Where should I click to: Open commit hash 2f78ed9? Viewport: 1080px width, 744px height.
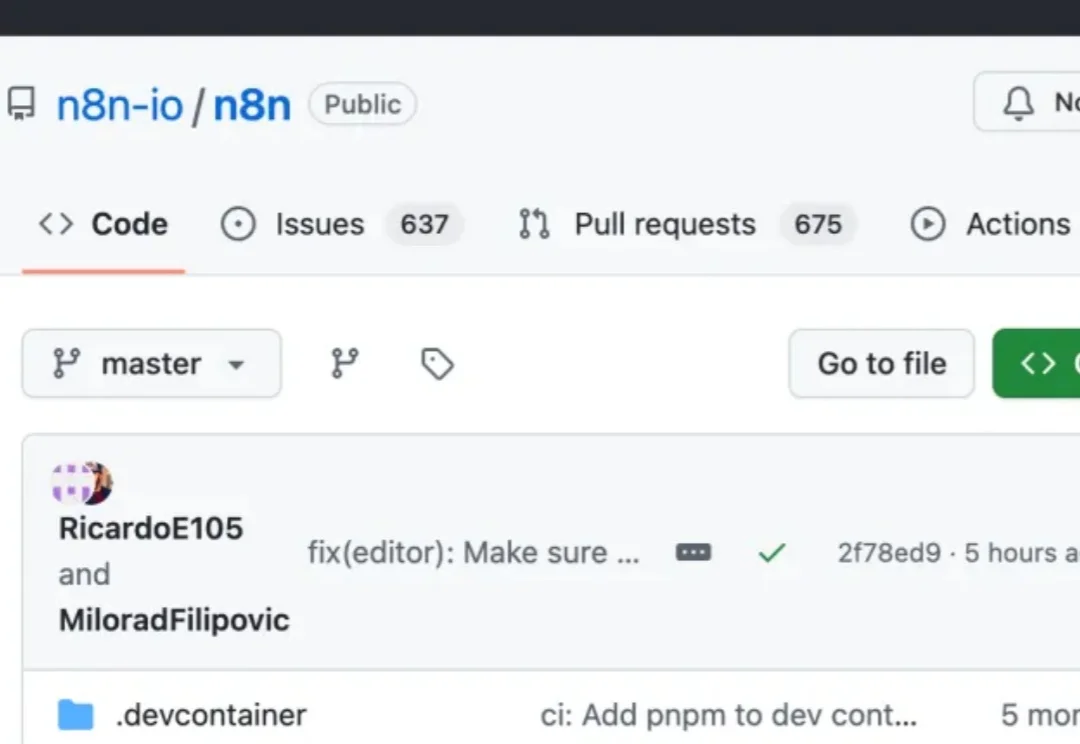click(889, 553)
